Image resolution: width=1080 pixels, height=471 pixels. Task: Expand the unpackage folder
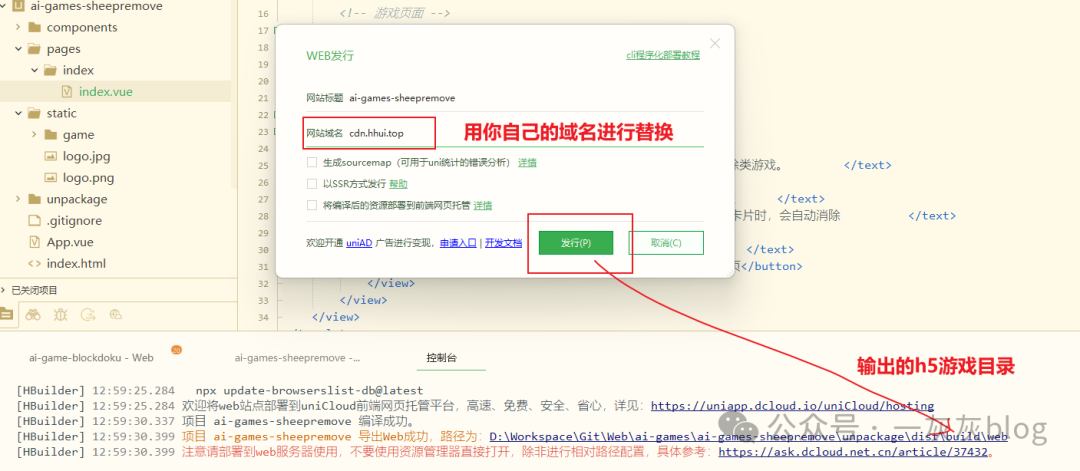[x=18, y=199]
